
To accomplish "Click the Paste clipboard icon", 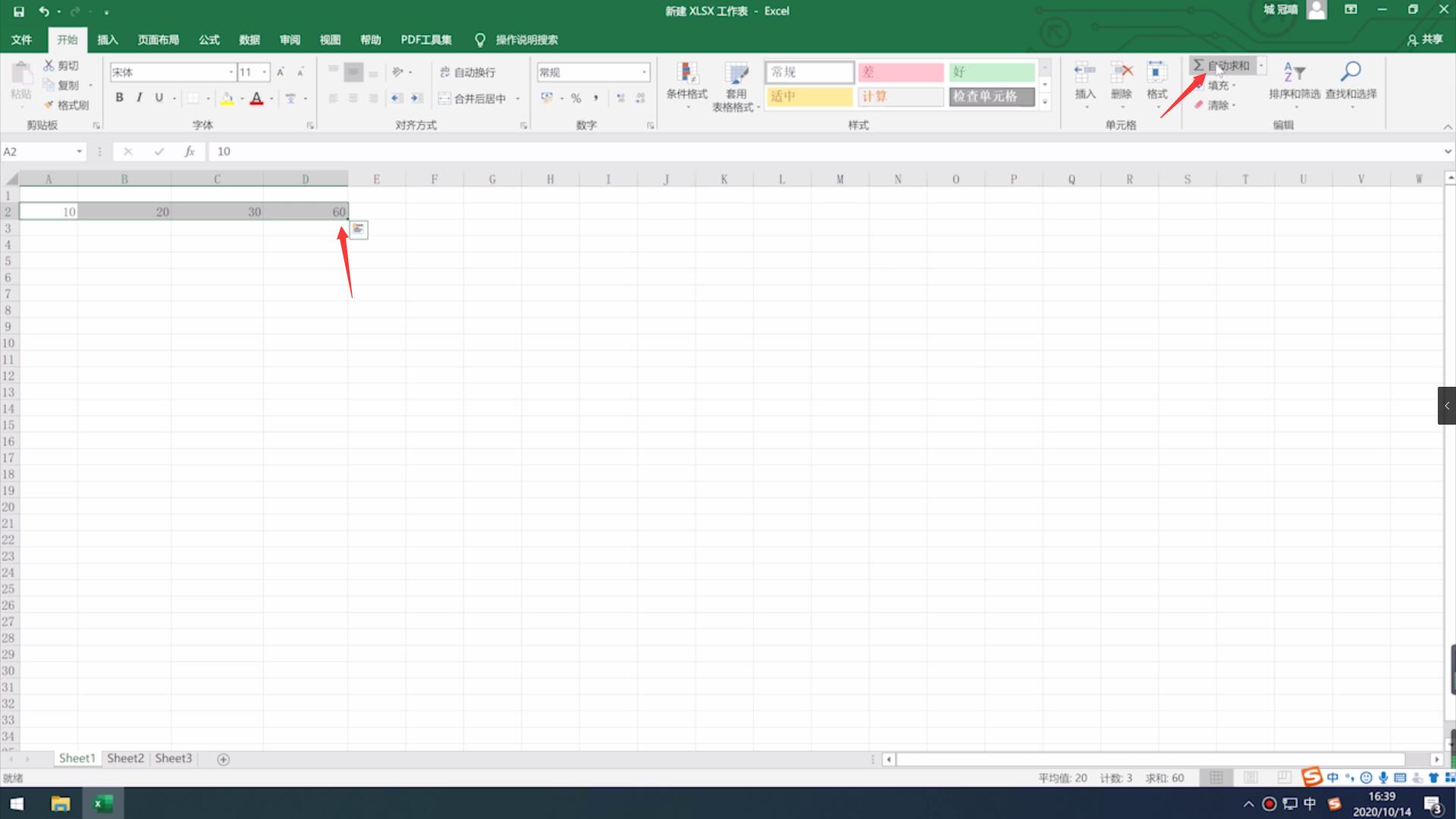I will (x=21, y=74).
